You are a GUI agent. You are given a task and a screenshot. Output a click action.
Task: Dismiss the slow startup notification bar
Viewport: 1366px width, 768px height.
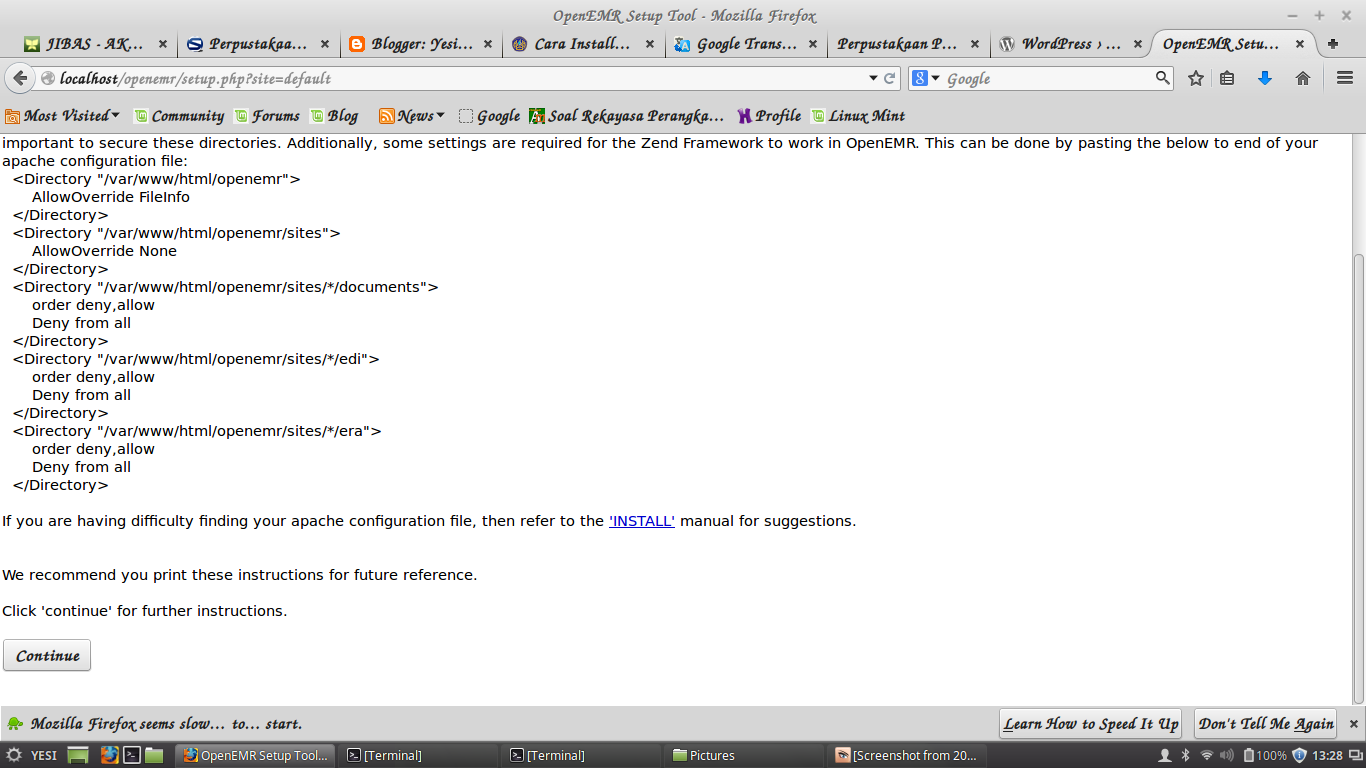1354,724
